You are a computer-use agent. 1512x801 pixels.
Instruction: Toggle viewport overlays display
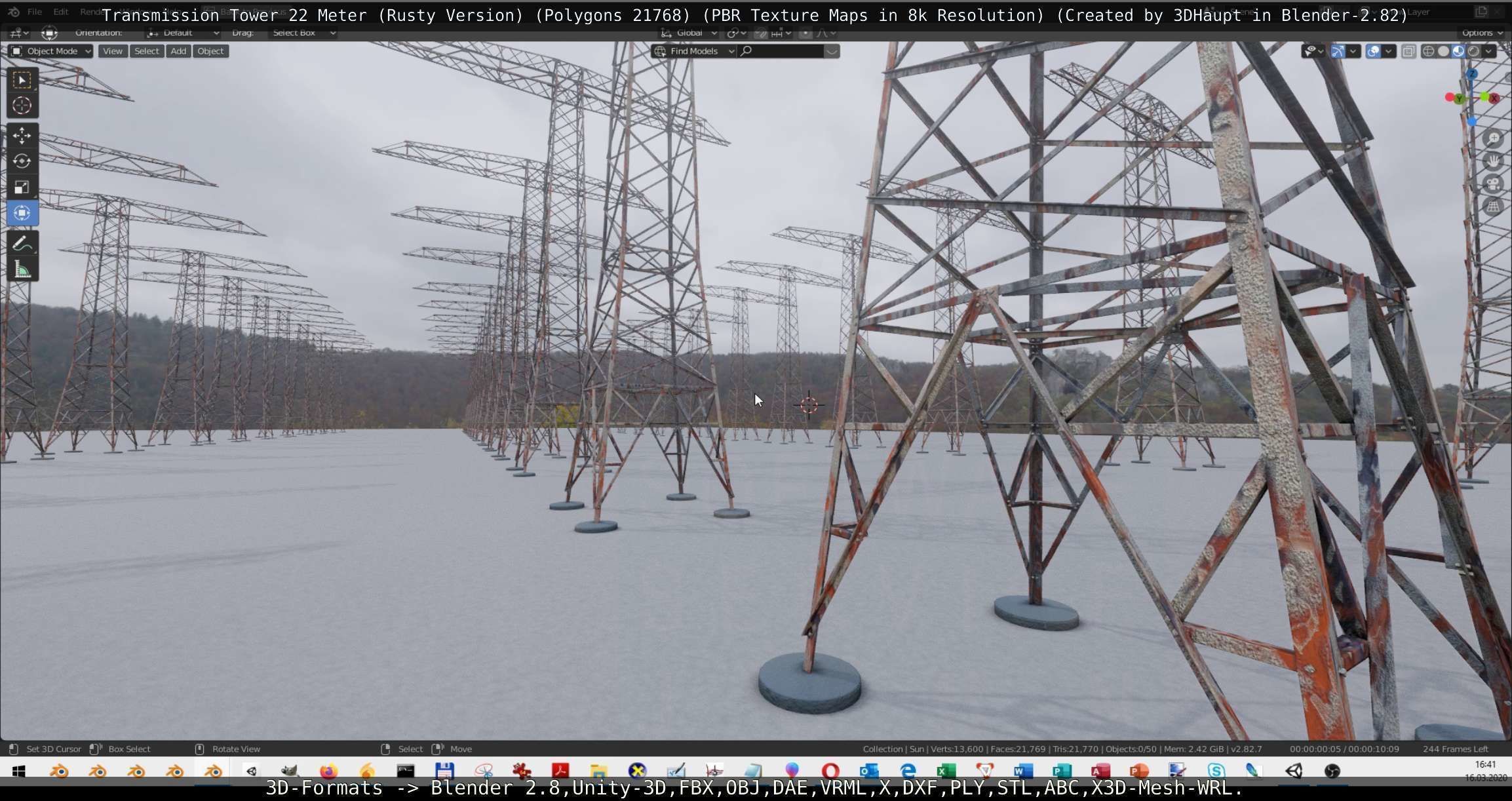point(1373,51)
